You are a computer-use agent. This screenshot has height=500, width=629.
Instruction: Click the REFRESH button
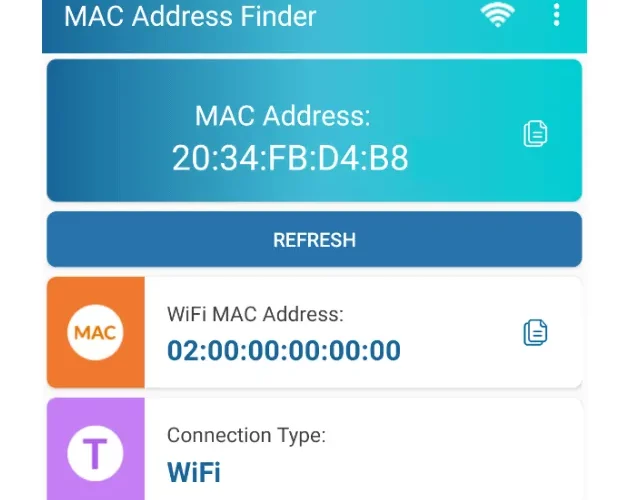[x=314, y=239]
